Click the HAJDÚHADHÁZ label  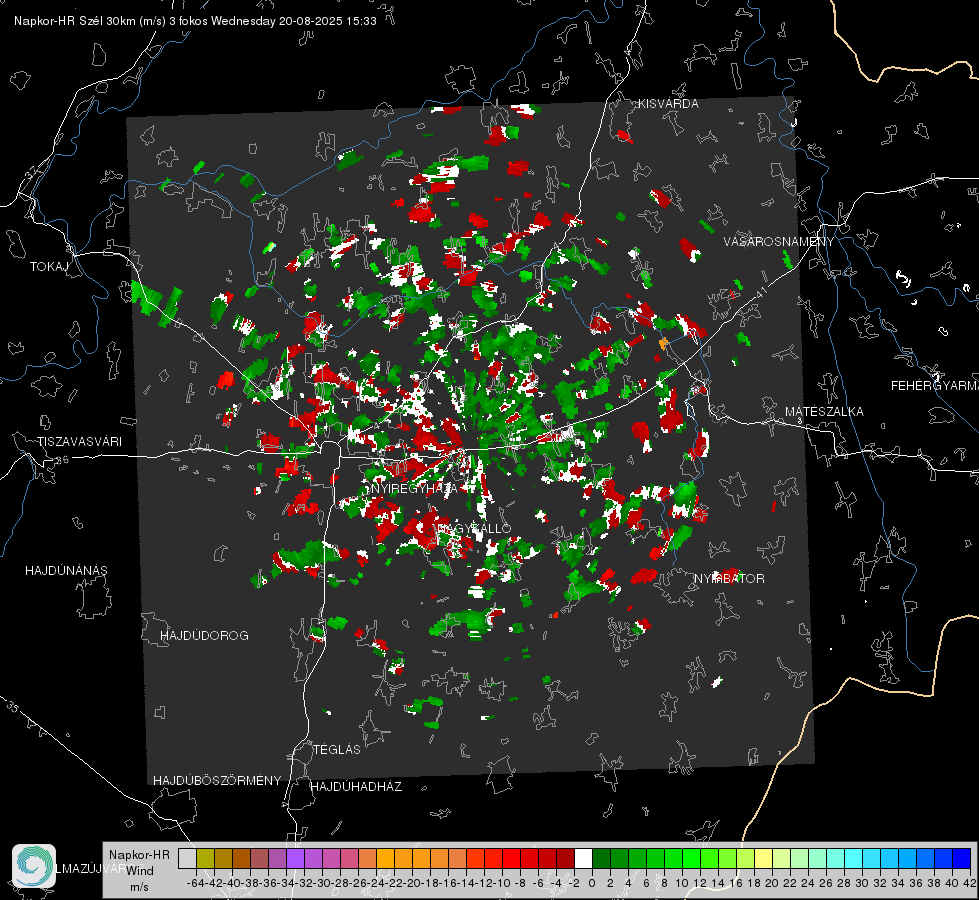point(356,786)
